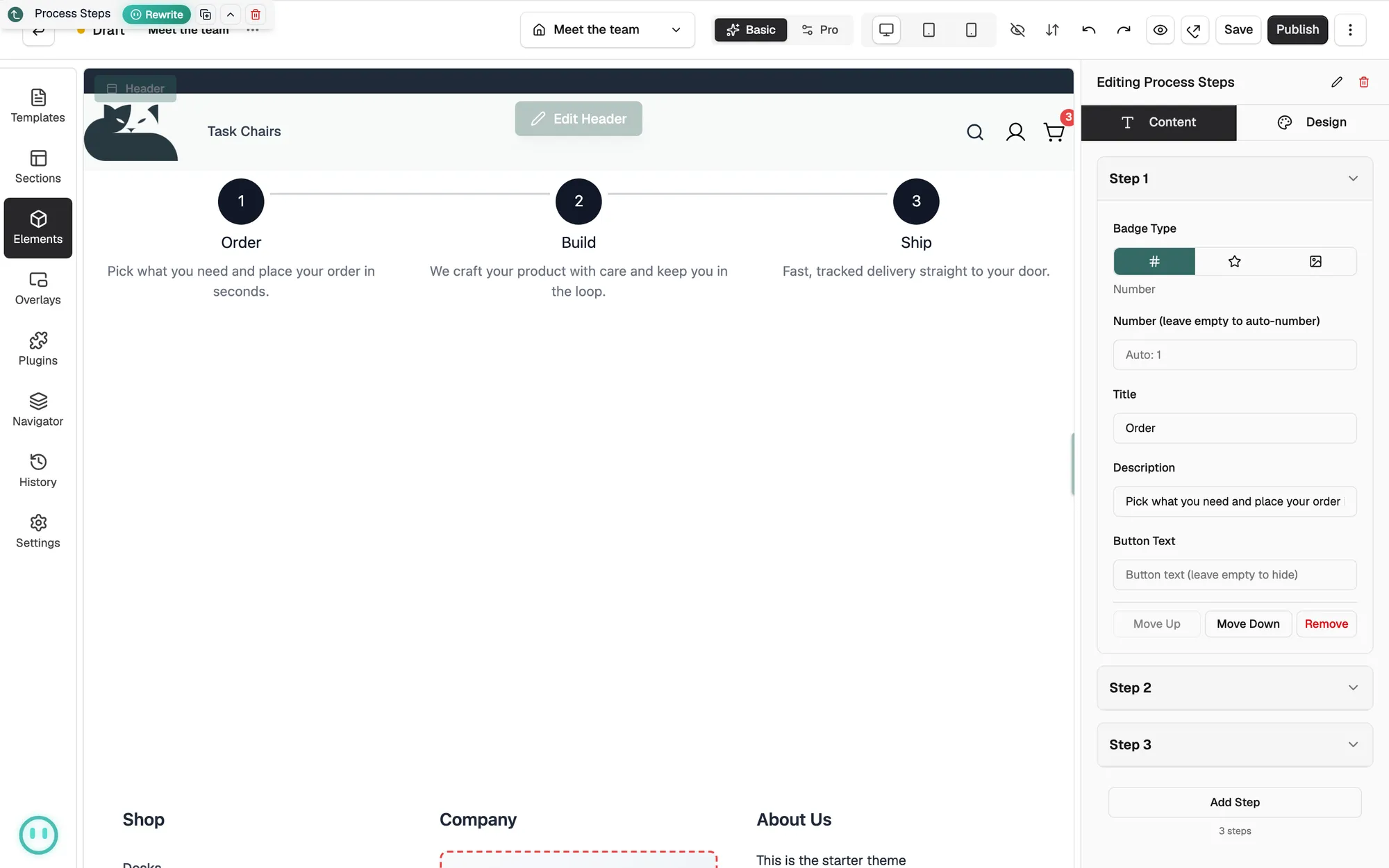The width and height of the screenshot is (1389, 868).
Task: Rename element with pencil icon in editing panel
Action: tap(1337, 82)
